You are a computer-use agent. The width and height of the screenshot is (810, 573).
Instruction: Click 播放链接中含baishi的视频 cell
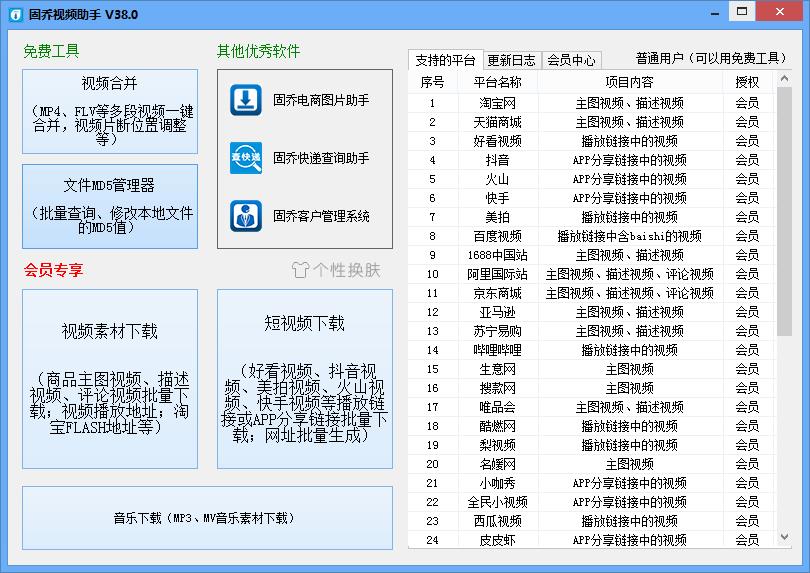click(x=630, y=236)
